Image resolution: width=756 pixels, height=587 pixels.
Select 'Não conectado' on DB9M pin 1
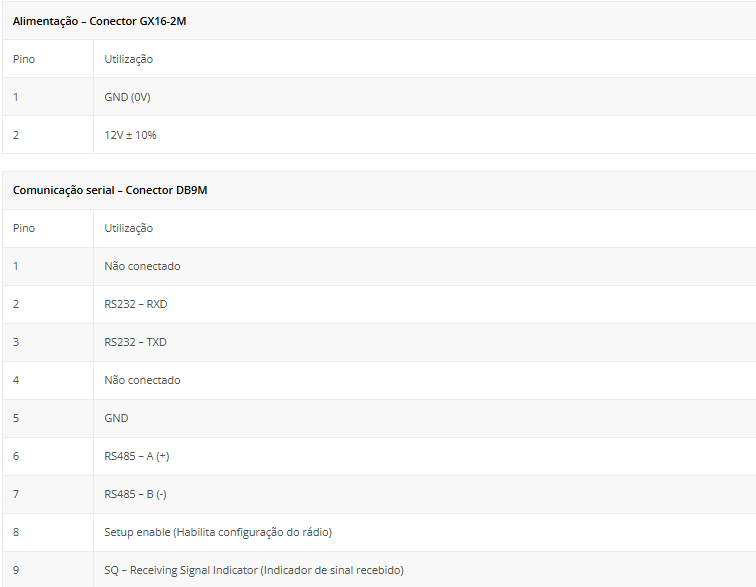point(142,266)
